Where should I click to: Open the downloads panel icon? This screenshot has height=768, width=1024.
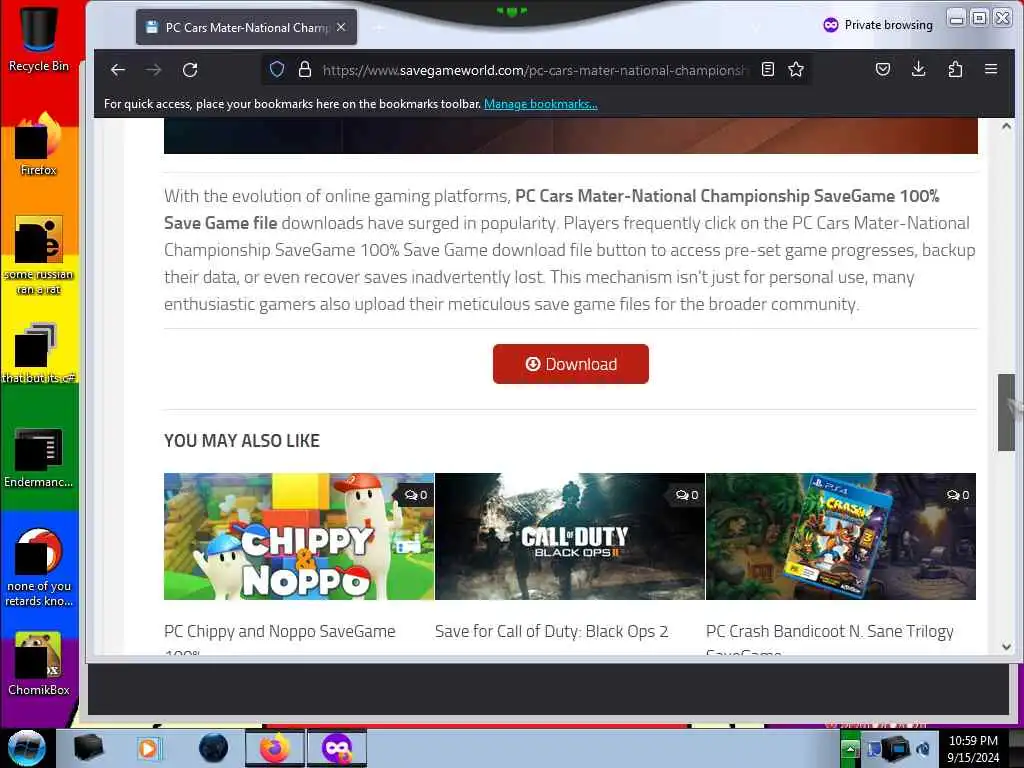pos(918,69)
